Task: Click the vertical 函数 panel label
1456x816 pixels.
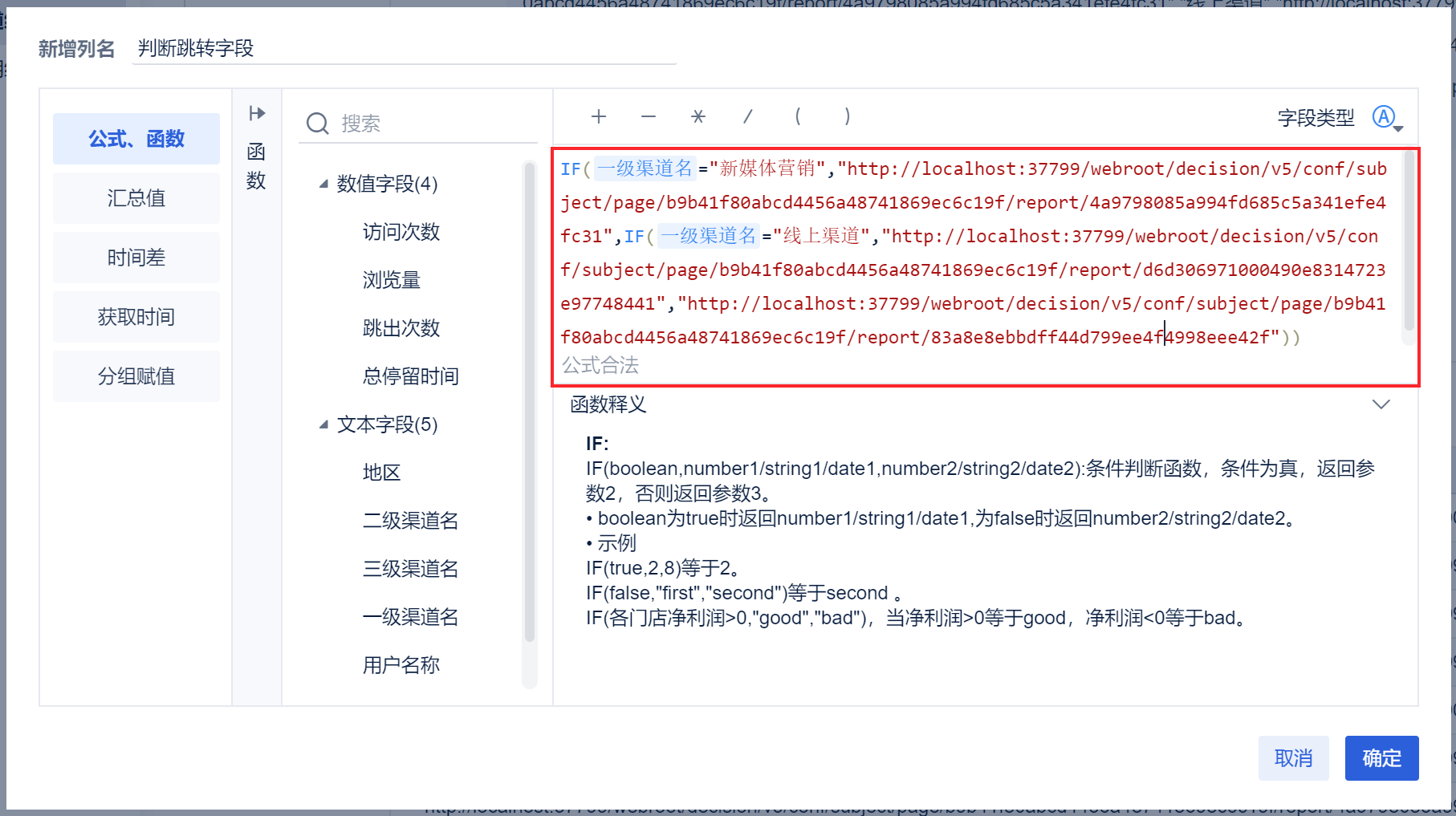Action: pyautogui.click(x=256, y=166)
